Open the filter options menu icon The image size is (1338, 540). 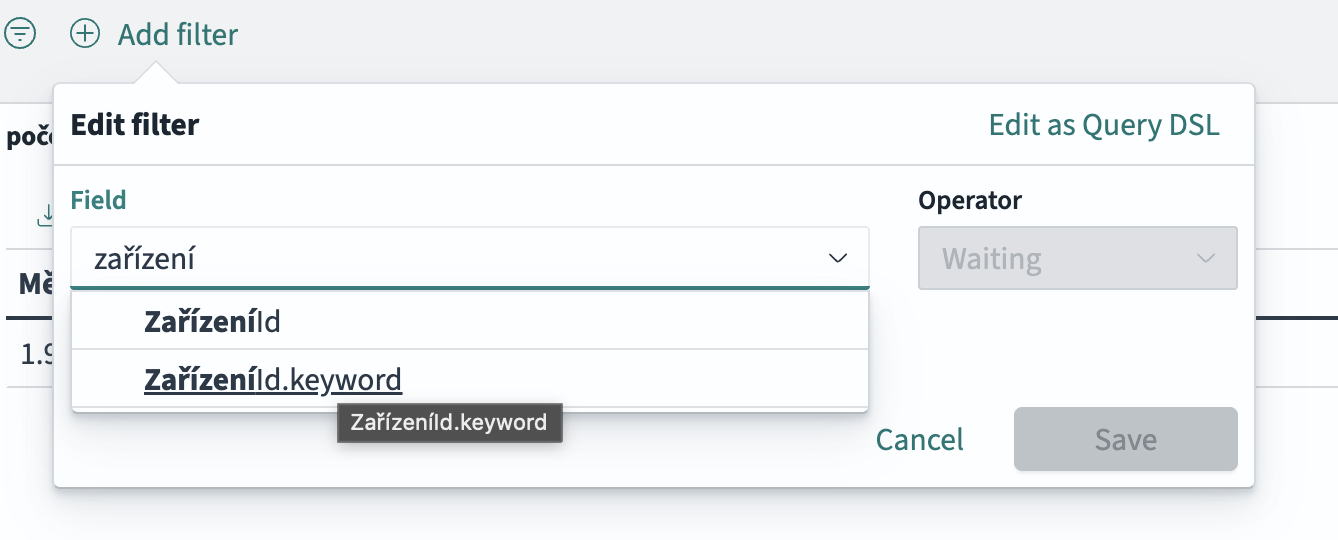(x=21, y=34)
